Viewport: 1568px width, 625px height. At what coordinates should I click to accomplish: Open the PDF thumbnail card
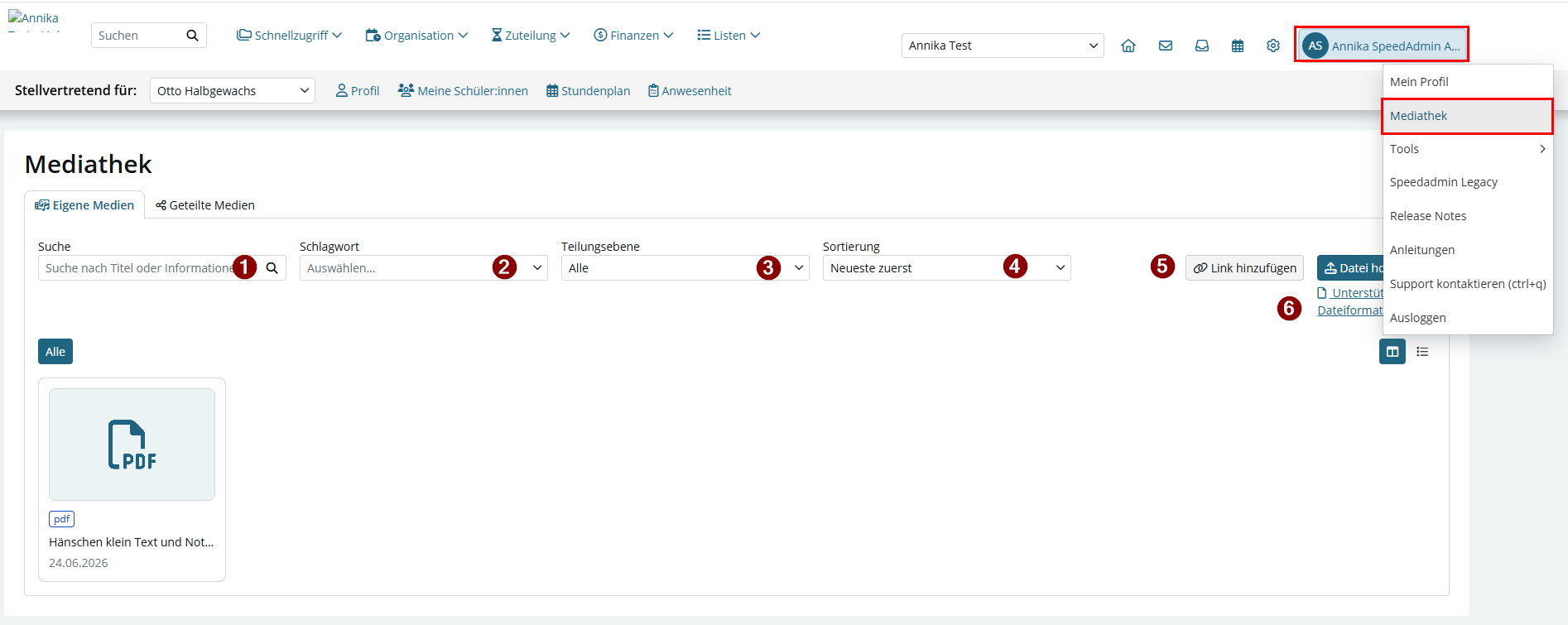coord(132,445)
